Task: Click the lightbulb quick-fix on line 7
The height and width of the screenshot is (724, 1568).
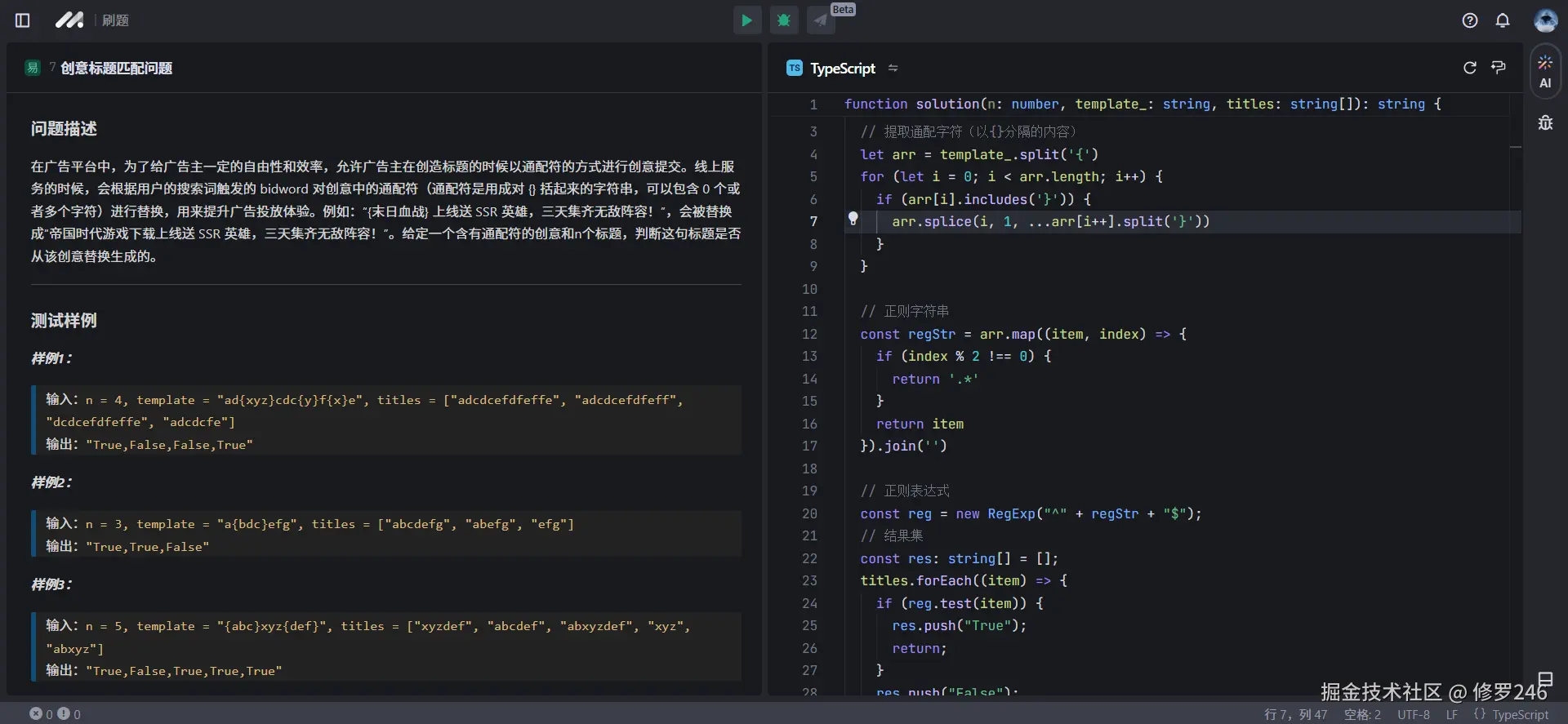Action: point(853,219)
